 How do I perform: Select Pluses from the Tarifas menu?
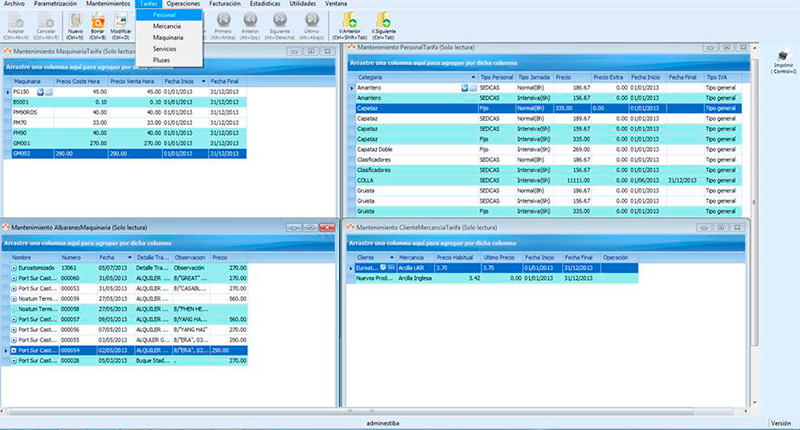coord(169,60)
